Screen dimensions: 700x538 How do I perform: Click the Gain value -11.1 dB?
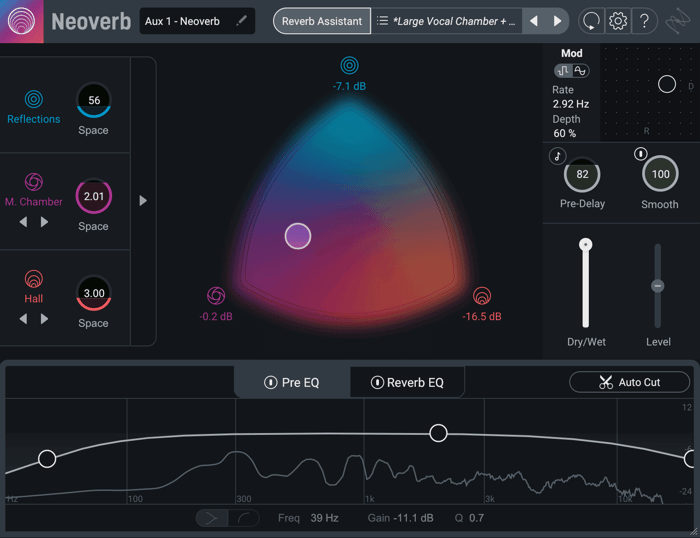[413, 518]
